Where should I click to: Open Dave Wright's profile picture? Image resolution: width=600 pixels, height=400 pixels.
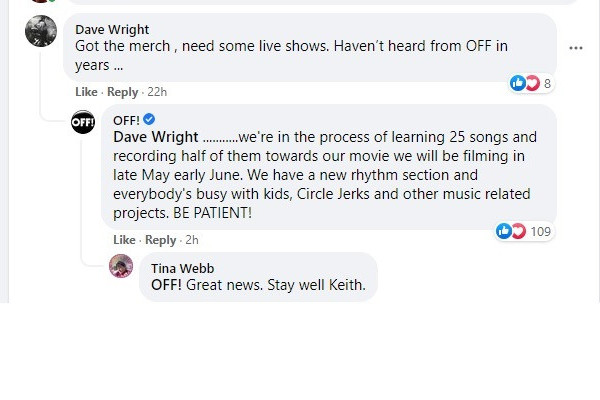click(41, 32)
